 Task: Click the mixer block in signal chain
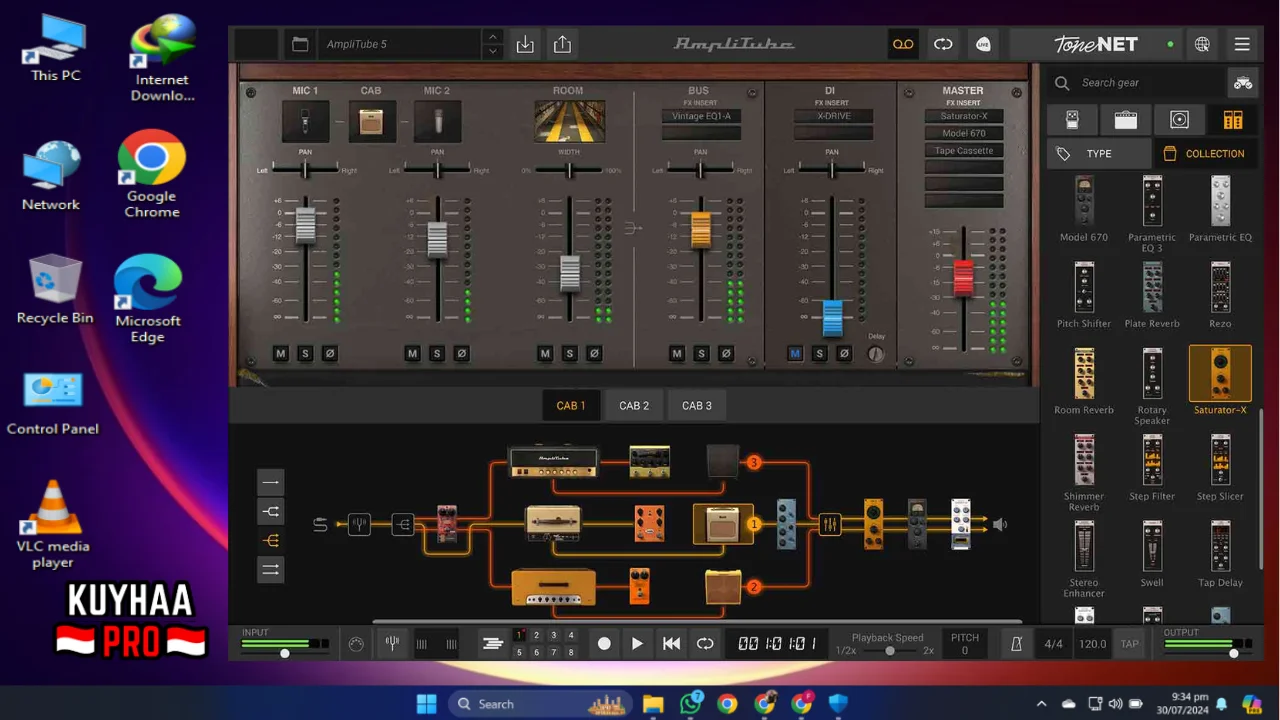pyautogui.click(x=829, y=524)
